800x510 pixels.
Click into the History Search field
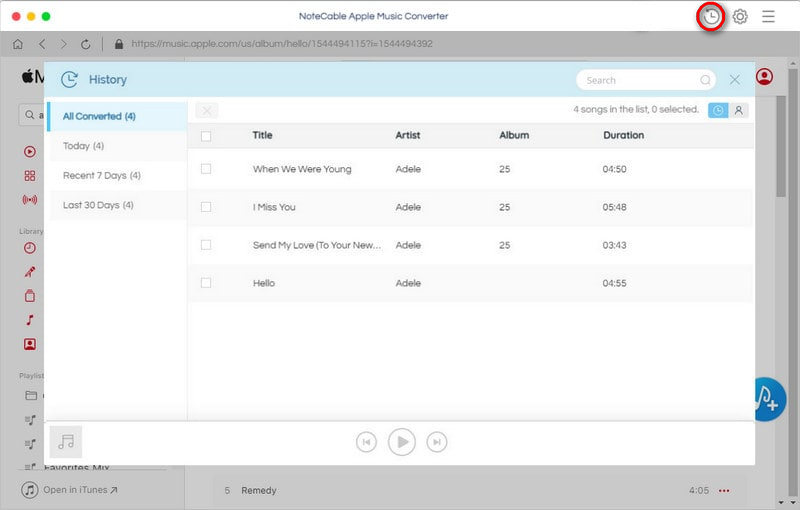pos(646,80)
